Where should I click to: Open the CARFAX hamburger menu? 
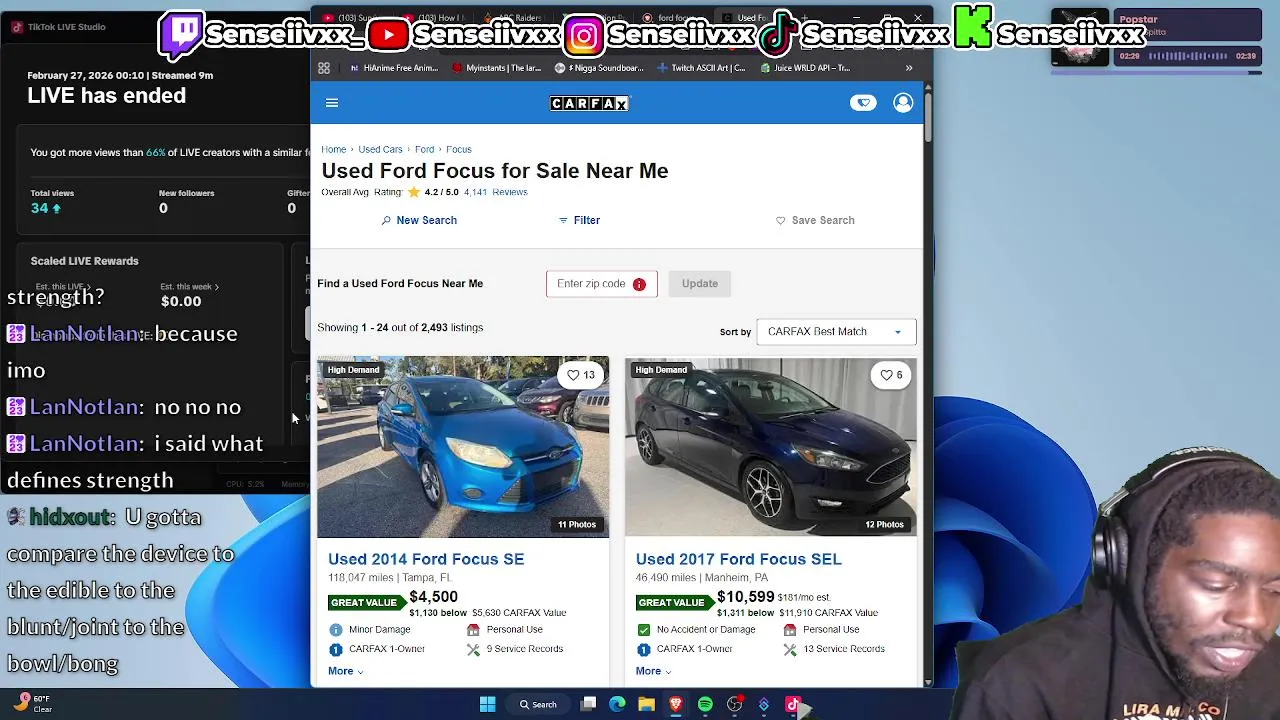point(332,103)
